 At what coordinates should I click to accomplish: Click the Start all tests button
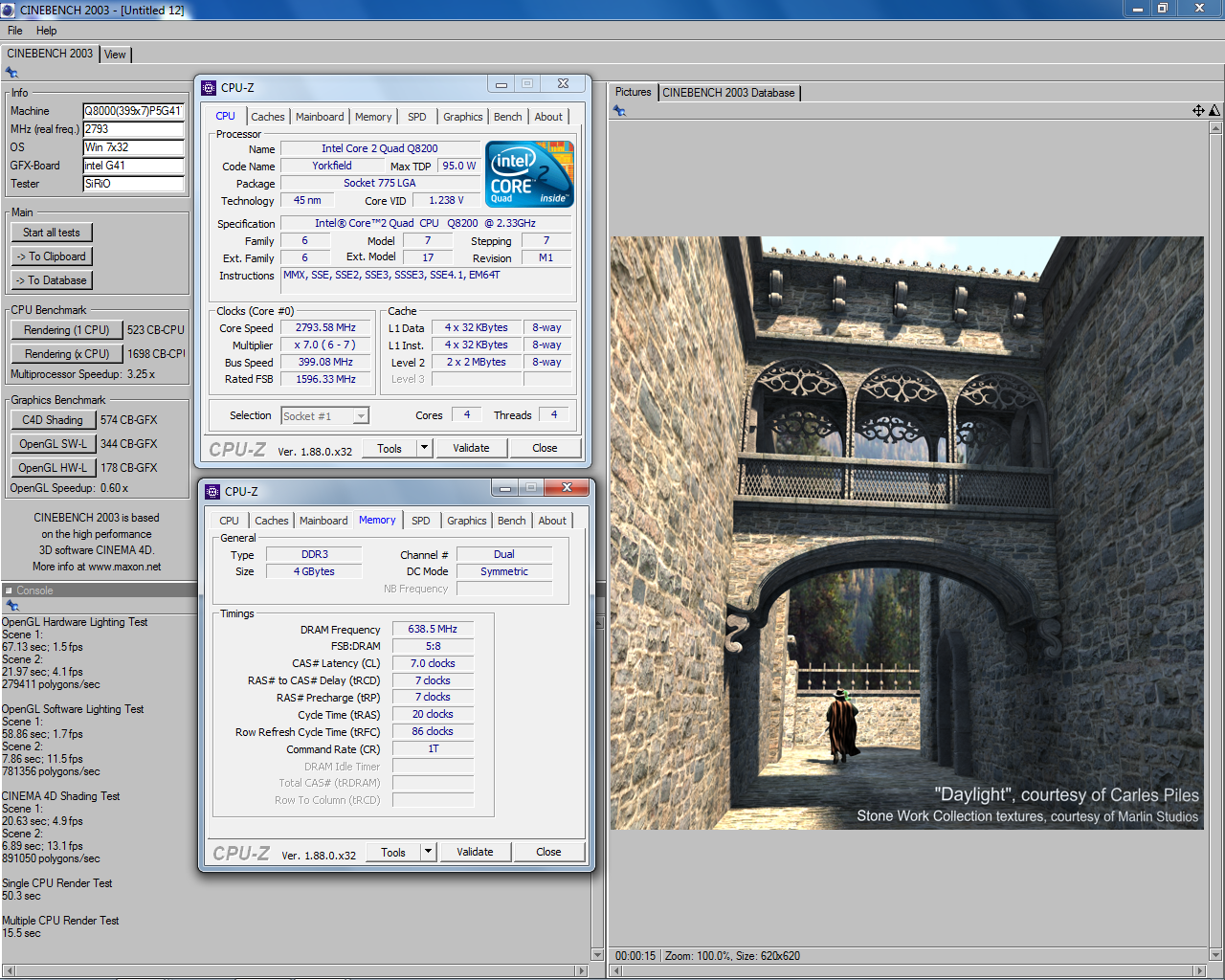(x=52, y=233)
